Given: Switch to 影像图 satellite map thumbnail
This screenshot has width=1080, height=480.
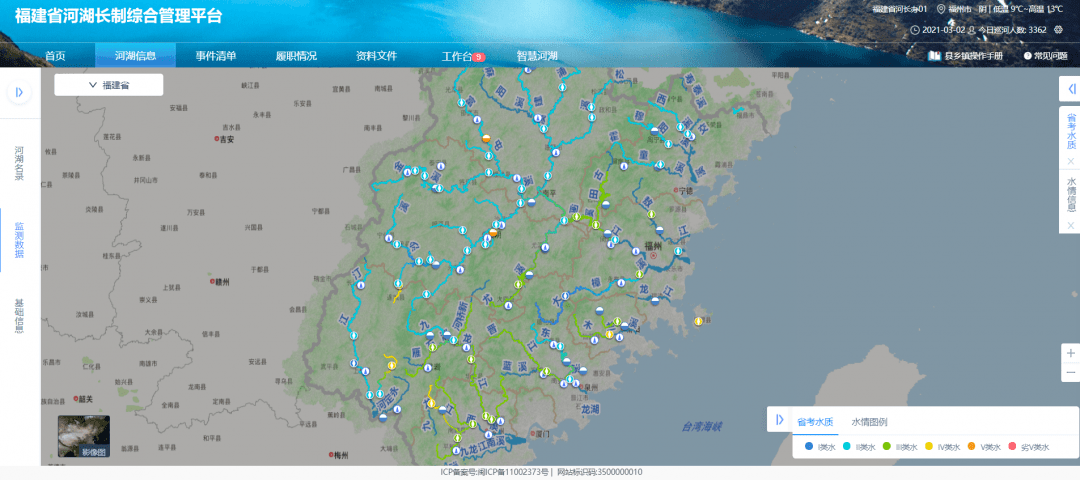Looking at the screenshot, I should [x=83, y=436].
